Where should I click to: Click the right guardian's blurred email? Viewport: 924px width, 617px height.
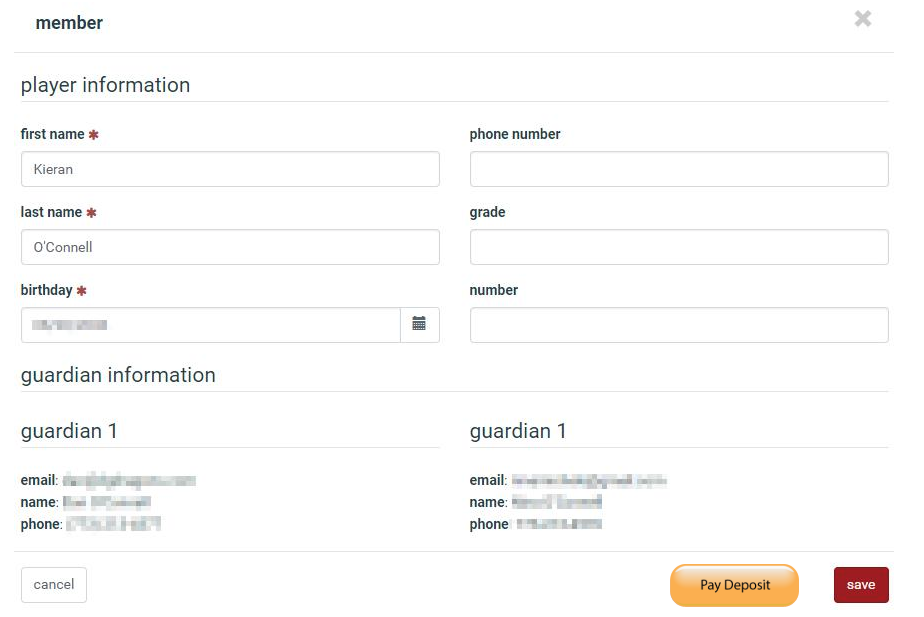(x=589, y=481)
